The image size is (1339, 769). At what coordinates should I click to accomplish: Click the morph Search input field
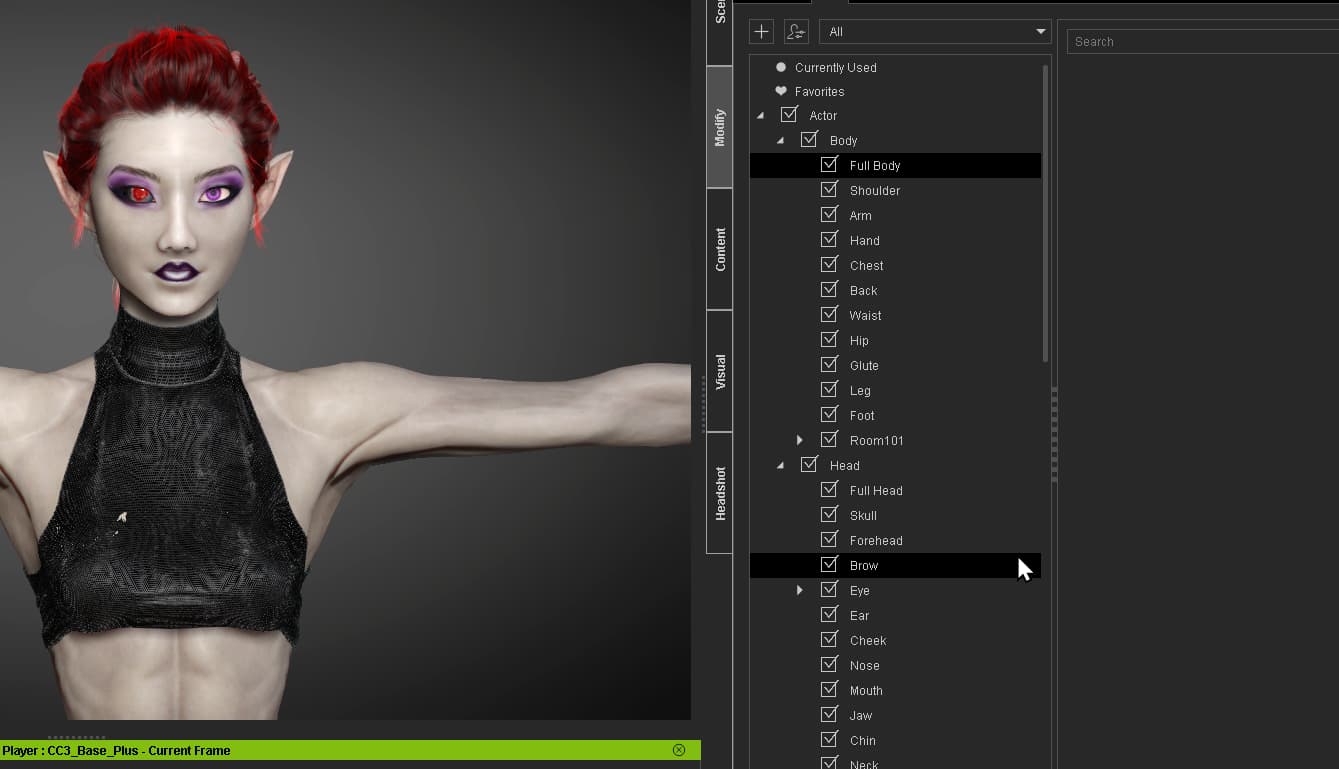click(1200, 41)
